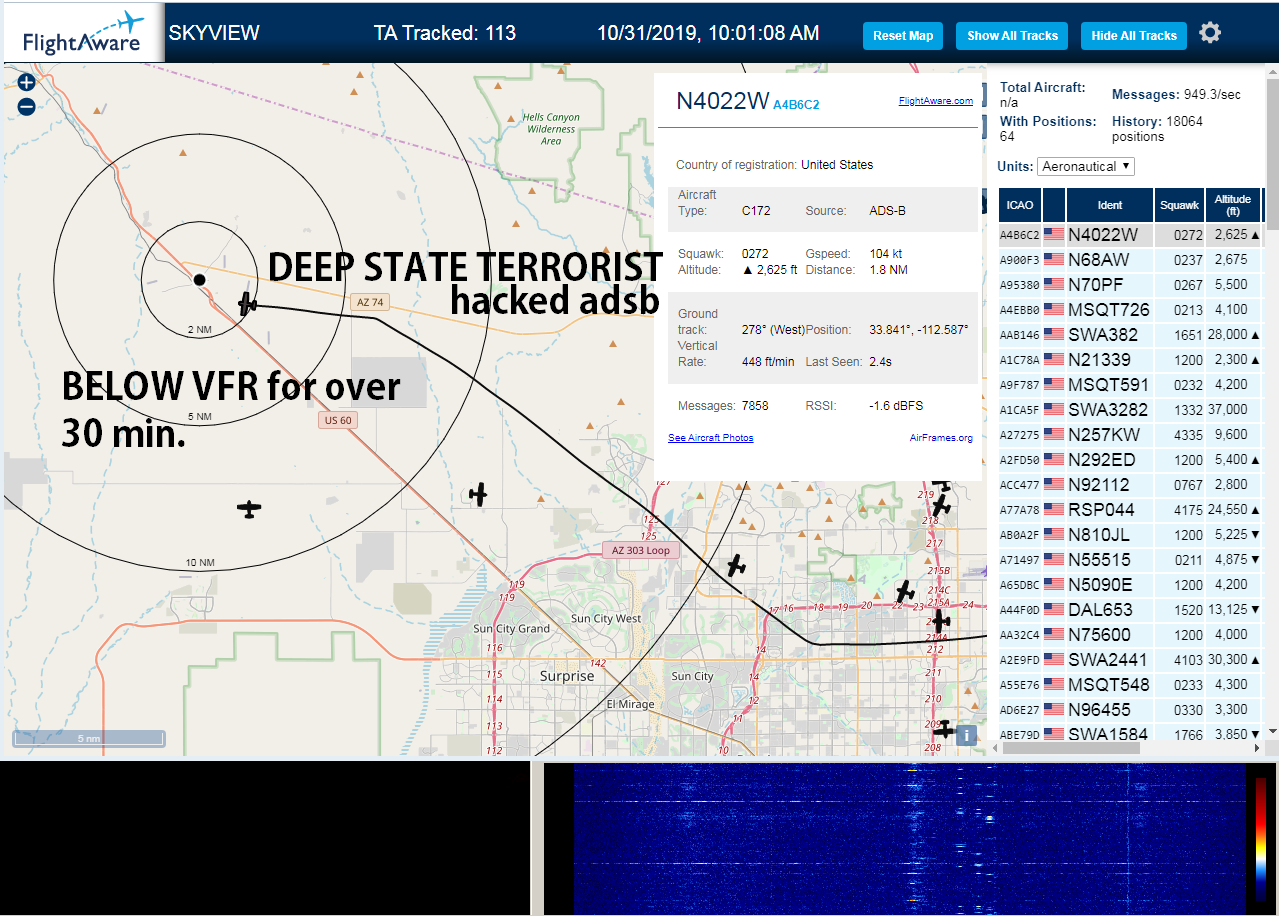The width and height of the screenshot is (1279, 917).
Task: Click the US flag in the SWA382 row
Action: 1054,335
